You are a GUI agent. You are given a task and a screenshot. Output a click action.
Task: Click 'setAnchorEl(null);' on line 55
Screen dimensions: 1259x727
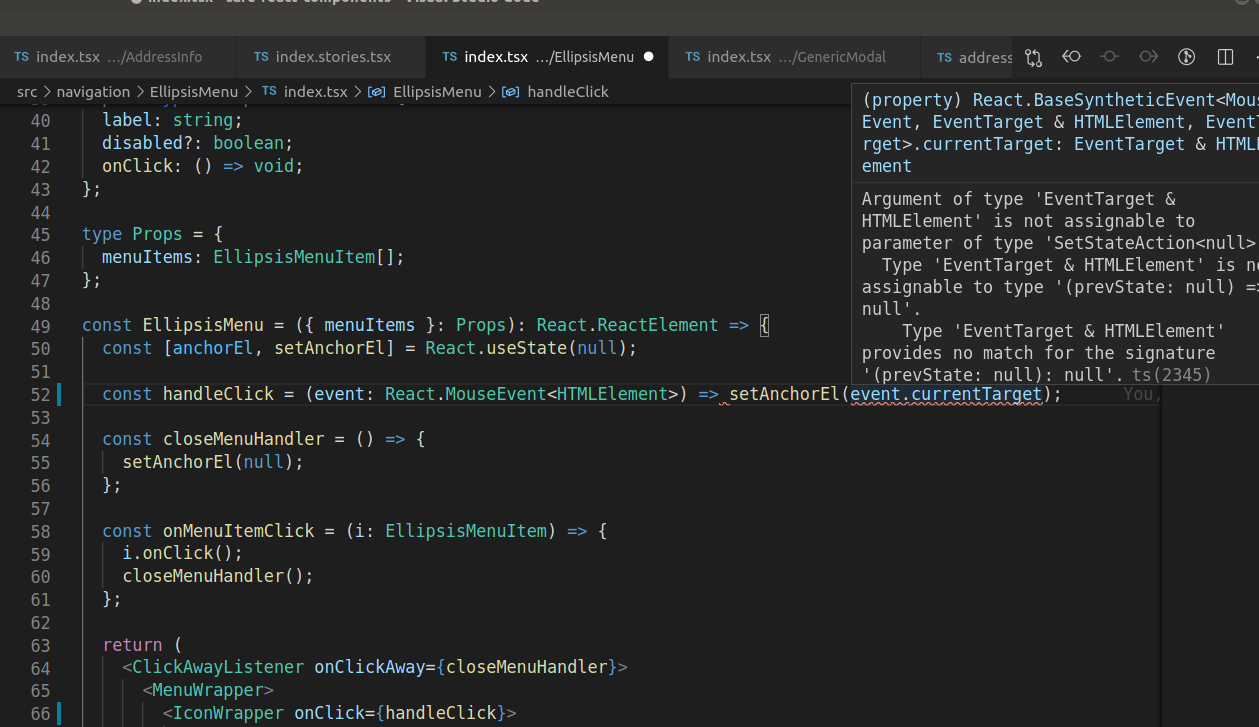pos(213,462)
